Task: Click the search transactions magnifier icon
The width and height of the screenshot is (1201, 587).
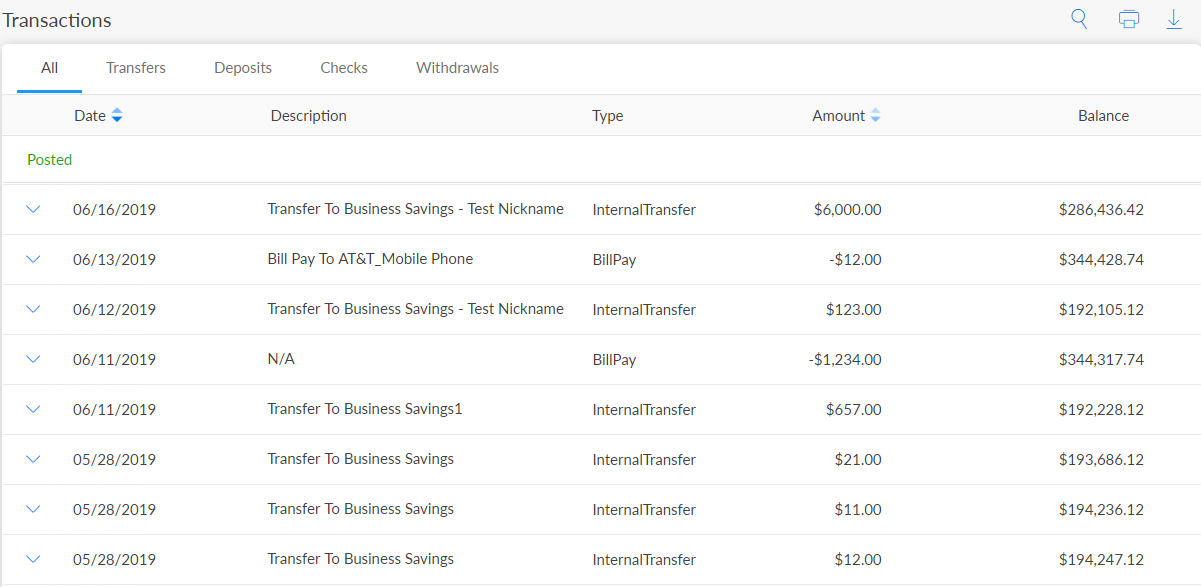Action: point(1079,19)
